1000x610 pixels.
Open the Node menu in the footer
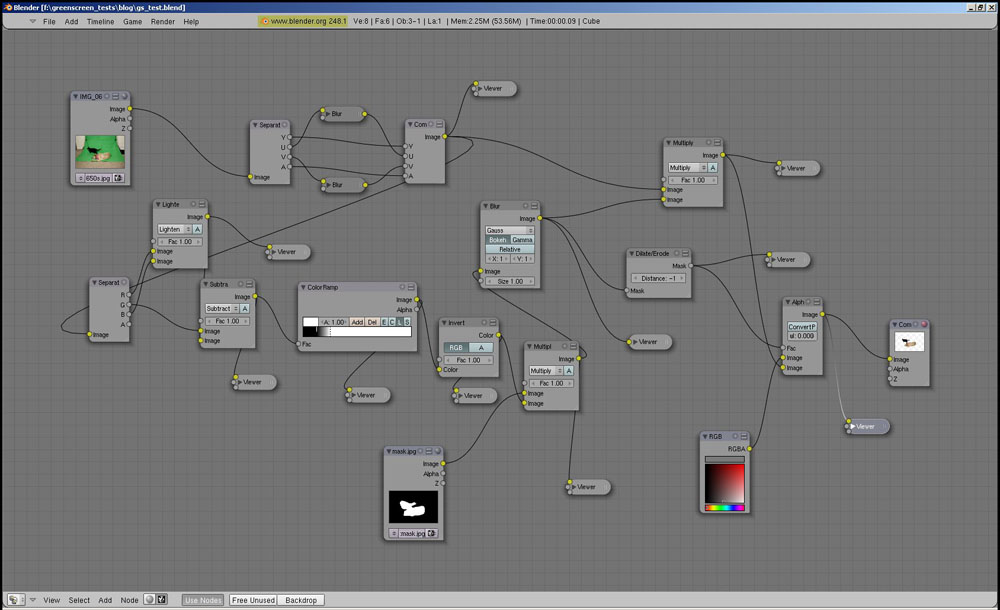point(129,600)
